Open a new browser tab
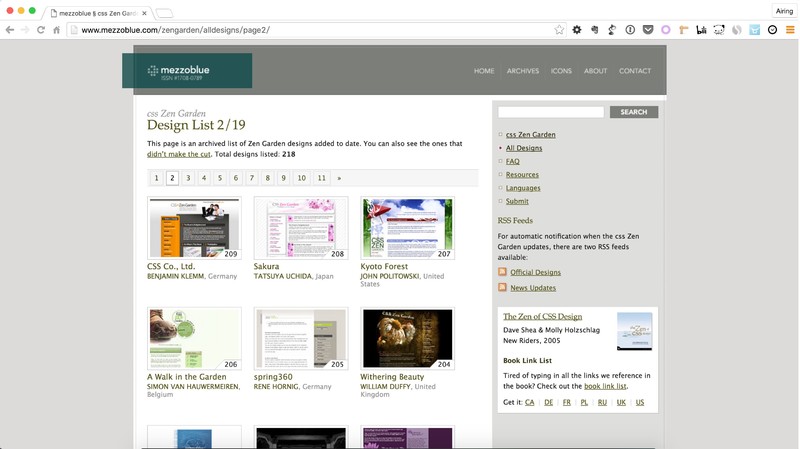The height and width of the screenshot is (449, 800). 164,13
